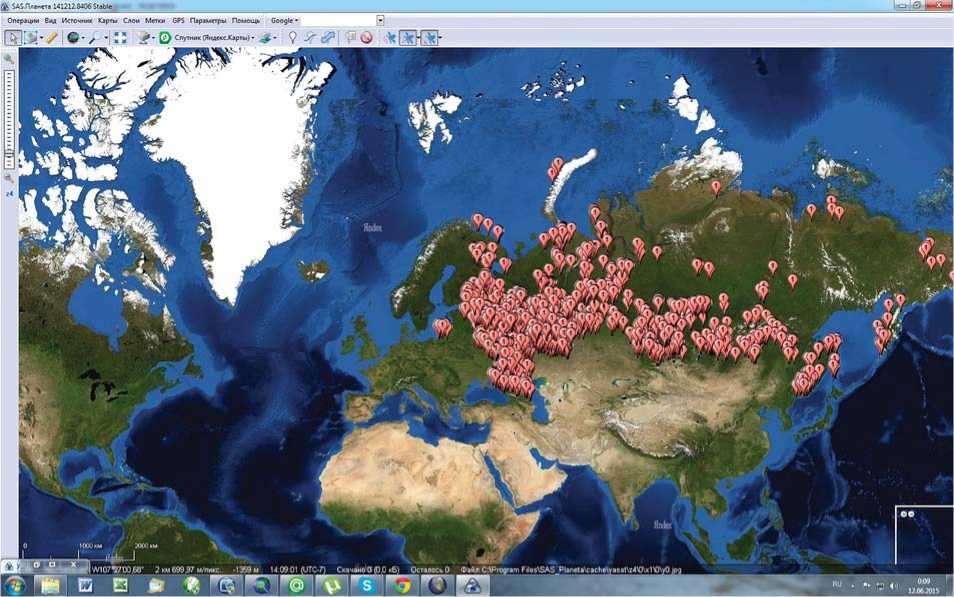The height and width of the screenshot is (597, 954).
Task: Open the Метки menu
Action: pos(155,20)
